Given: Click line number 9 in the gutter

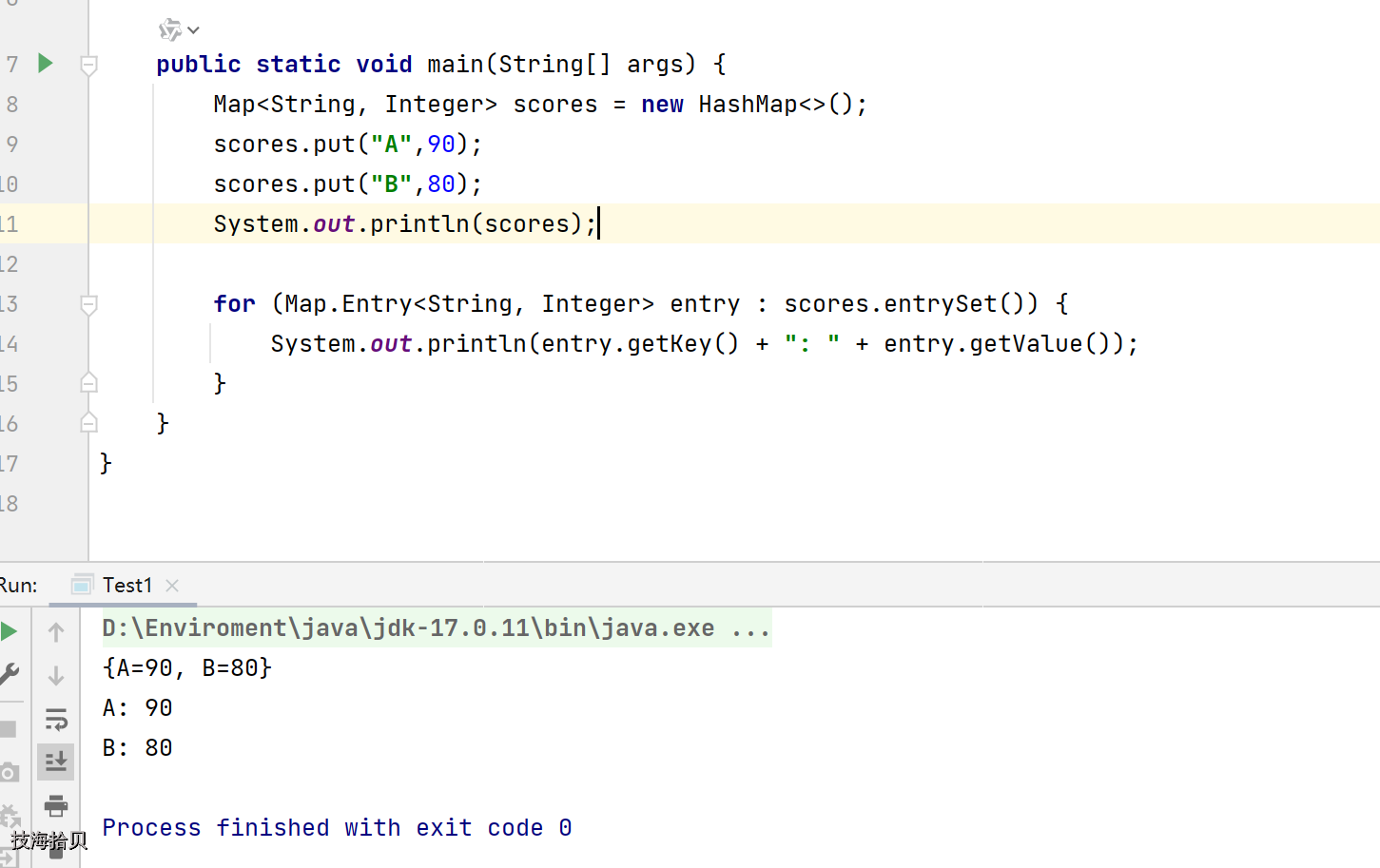Looking at the screenshot, I should 11,145.
